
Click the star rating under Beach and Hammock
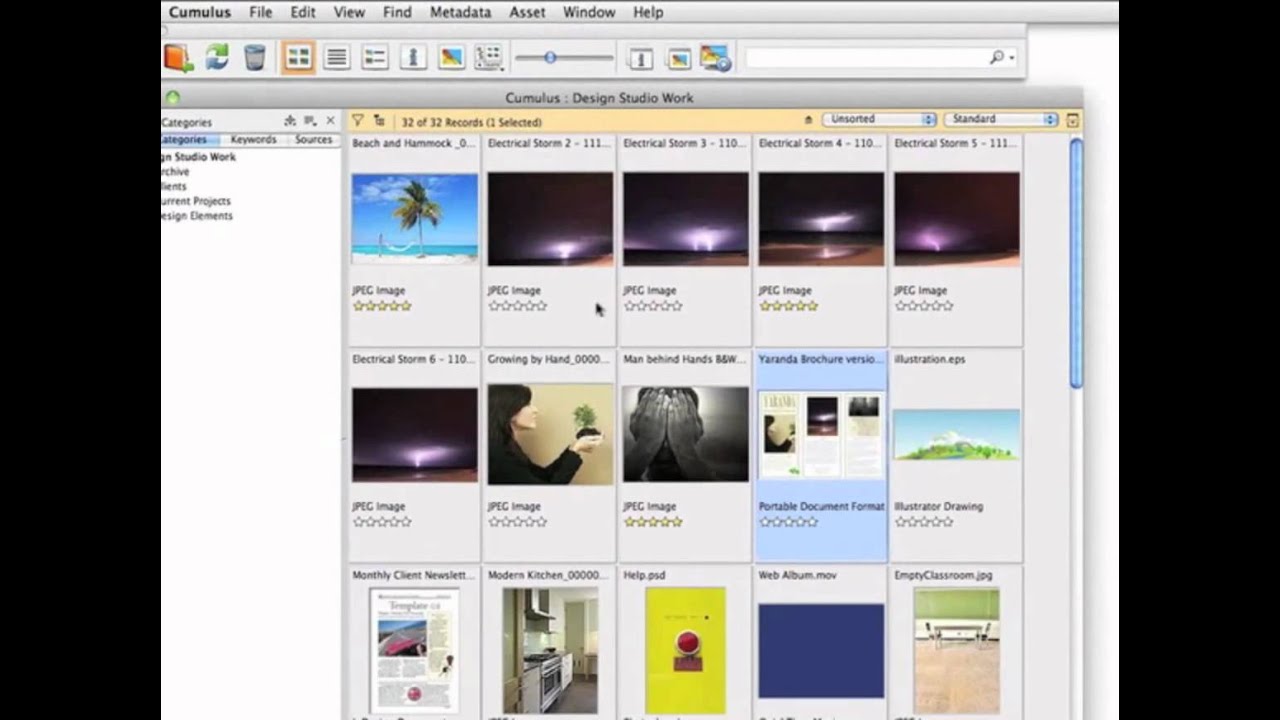[x=382, y=306]
